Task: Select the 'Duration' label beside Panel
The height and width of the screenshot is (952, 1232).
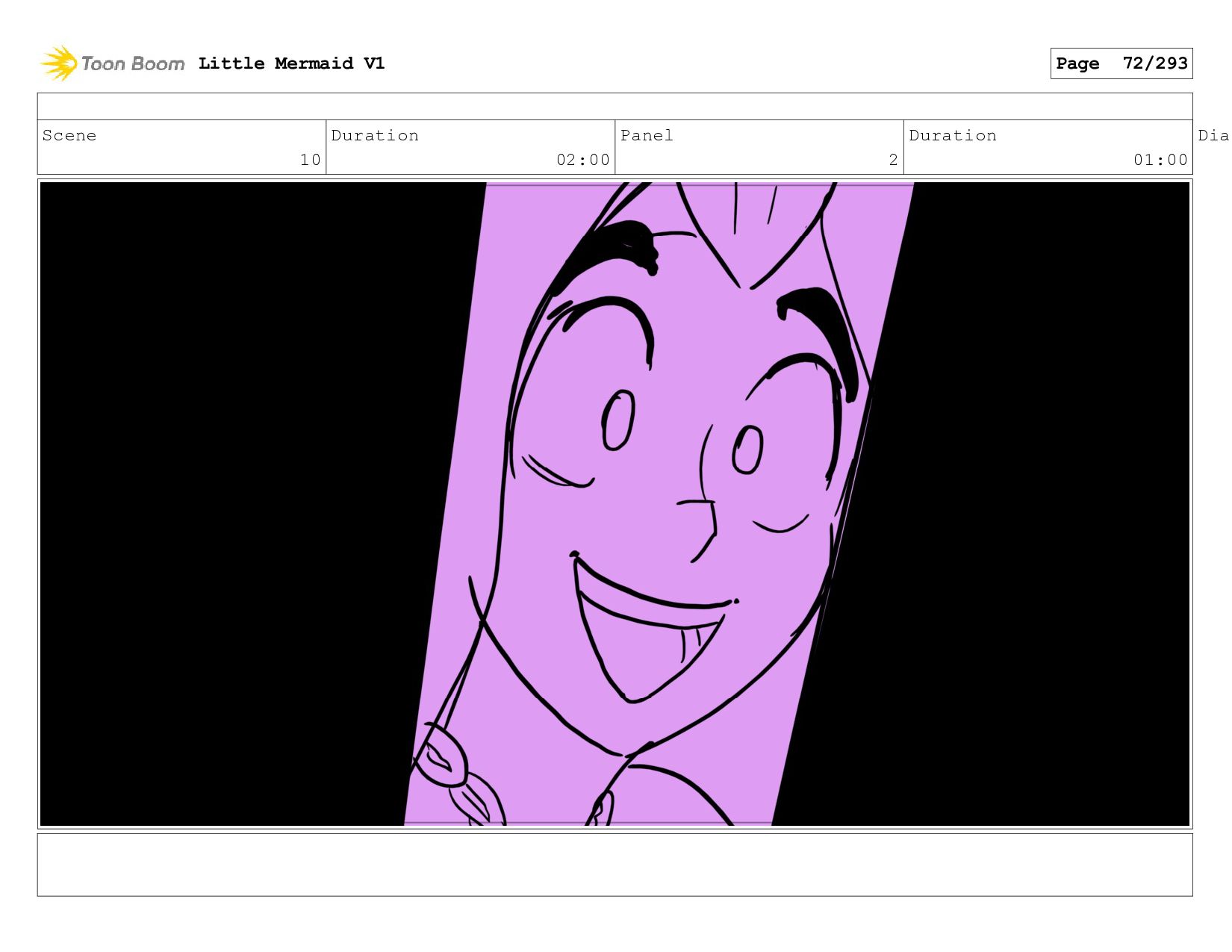Action: [x=953, y=135]
